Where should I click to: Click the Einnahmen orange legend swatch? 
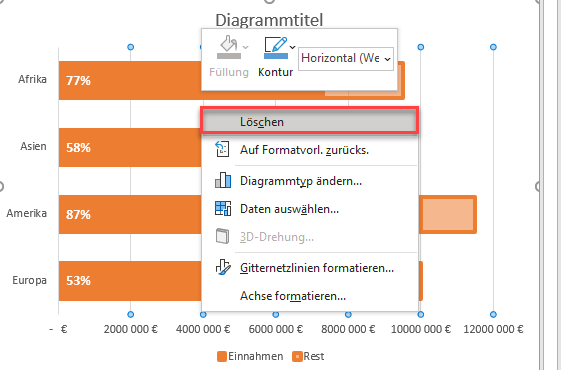coord(222,357)
